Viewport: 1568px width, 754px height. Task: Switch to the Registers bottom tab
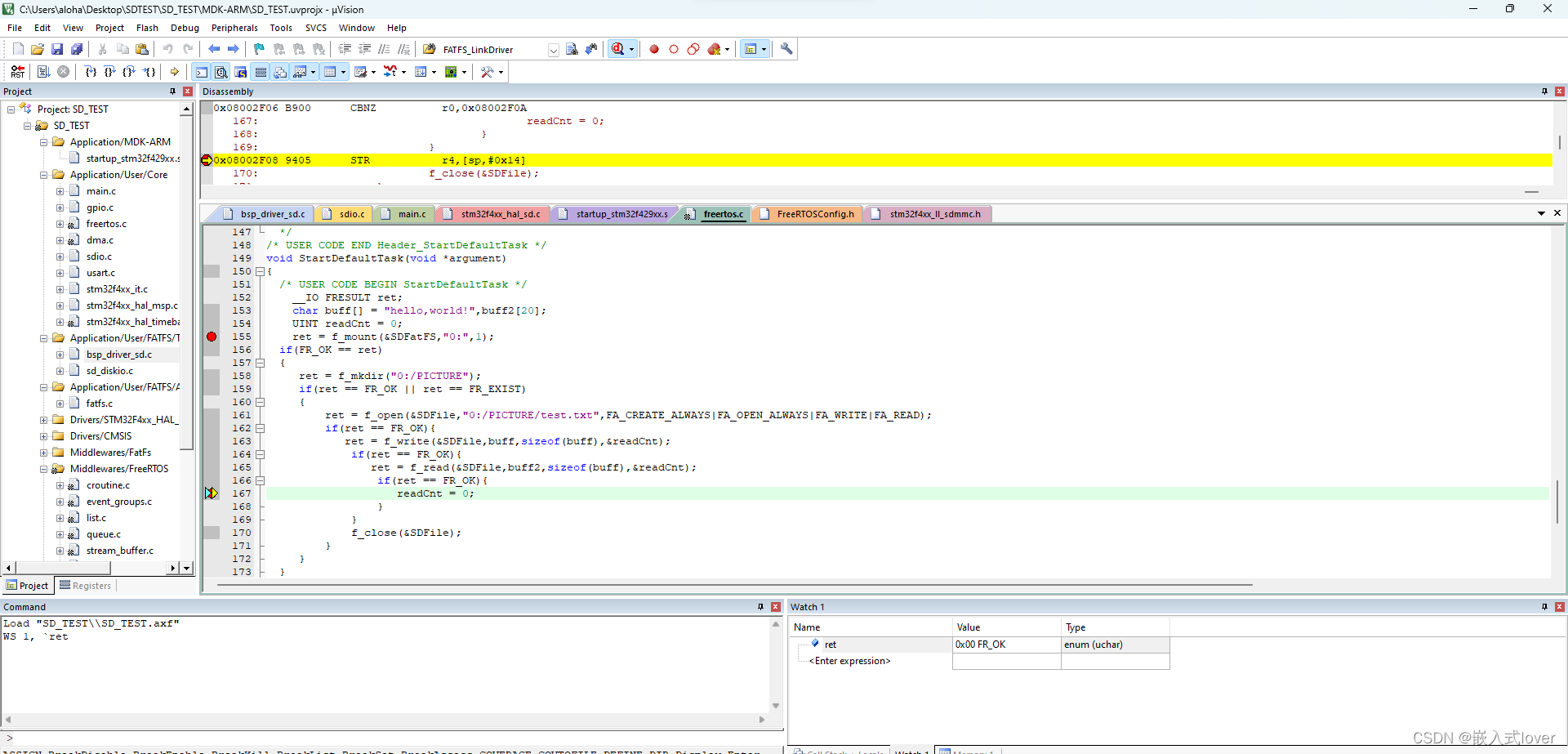(85, 586)
